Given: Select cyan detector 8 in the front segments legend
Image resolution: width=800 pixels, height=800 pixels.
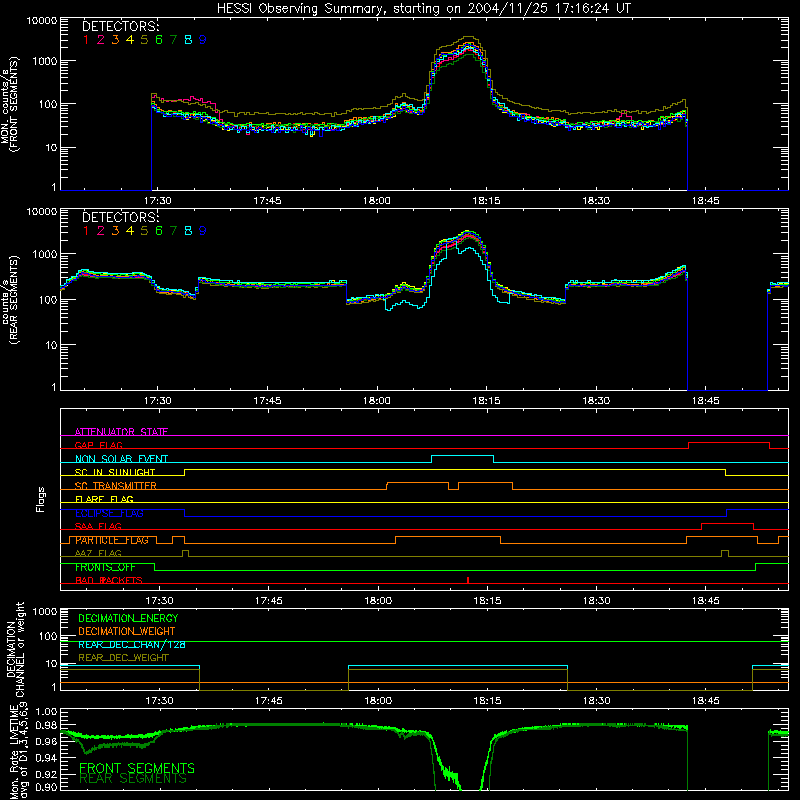Looking at the screenshot, I should [188, 40].
